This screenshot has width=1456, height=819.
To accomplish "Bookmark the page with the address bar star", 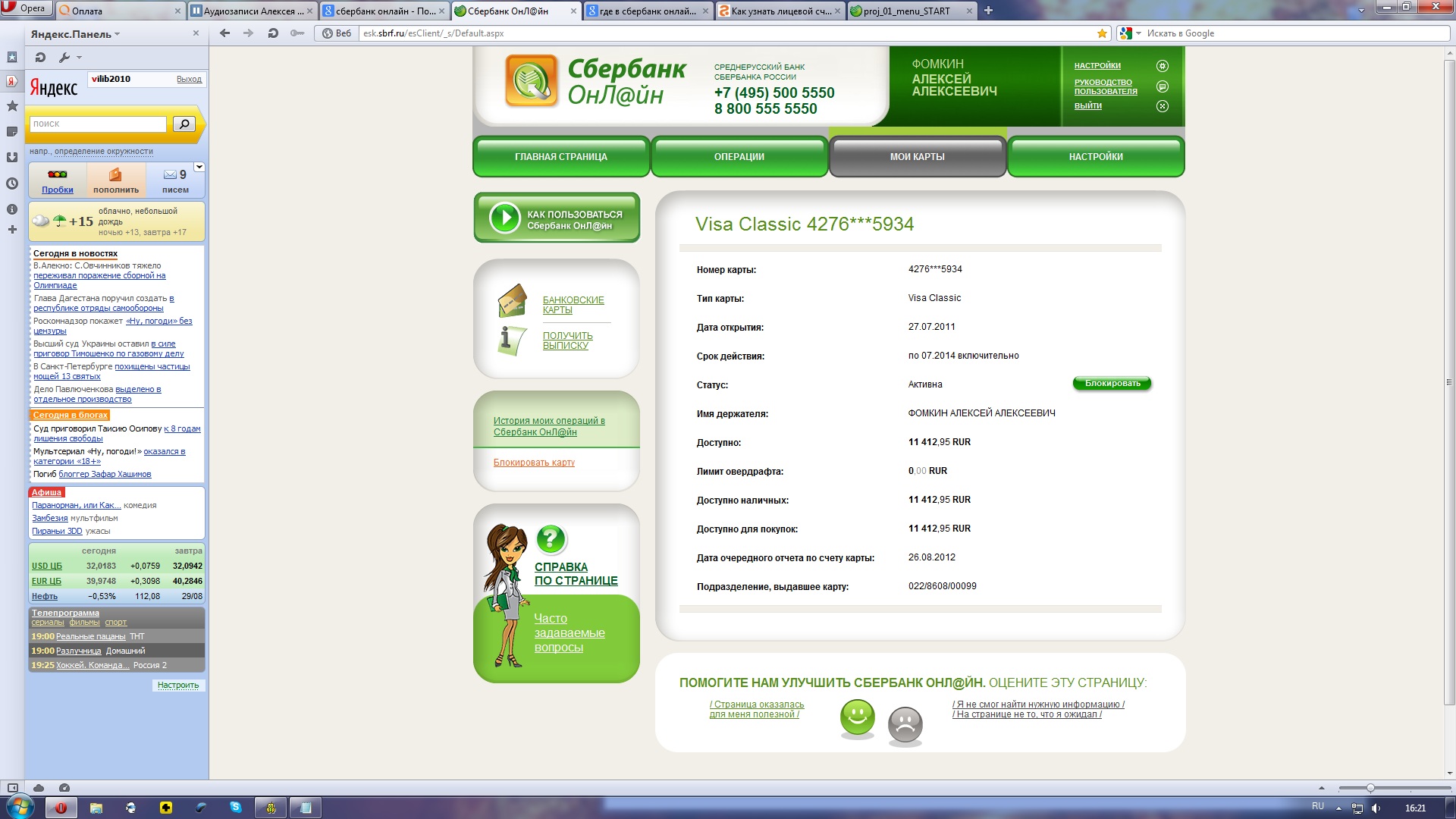I will tap(1102, 33).
